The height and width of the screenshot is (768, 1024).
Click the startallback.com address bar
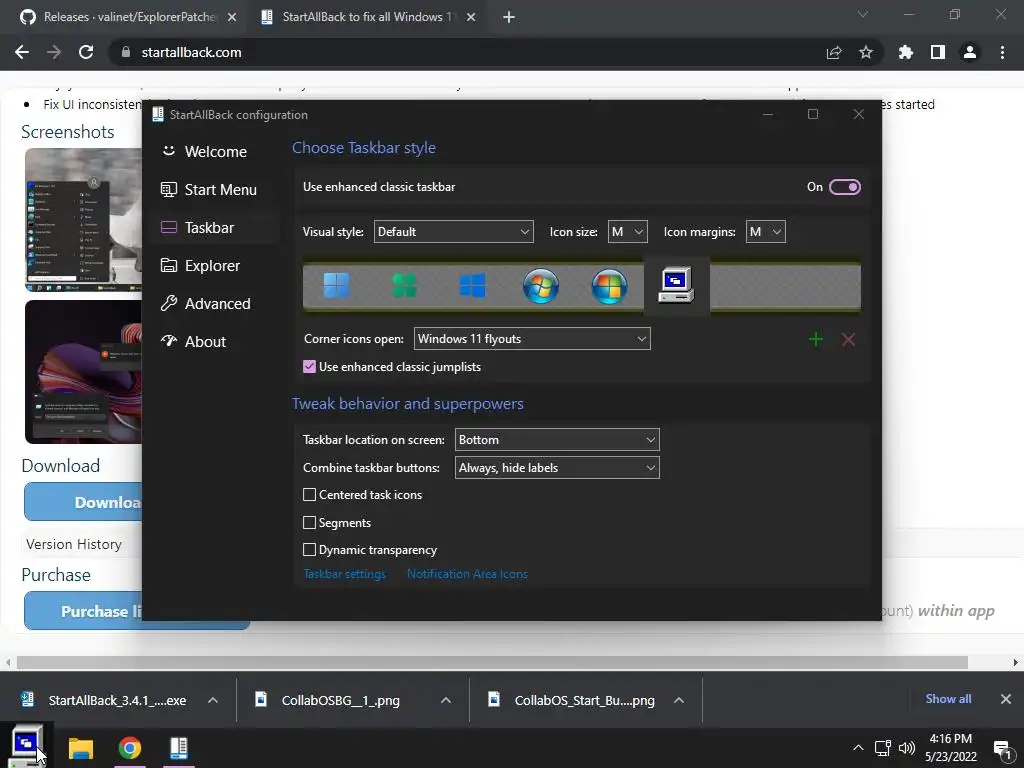464,52
